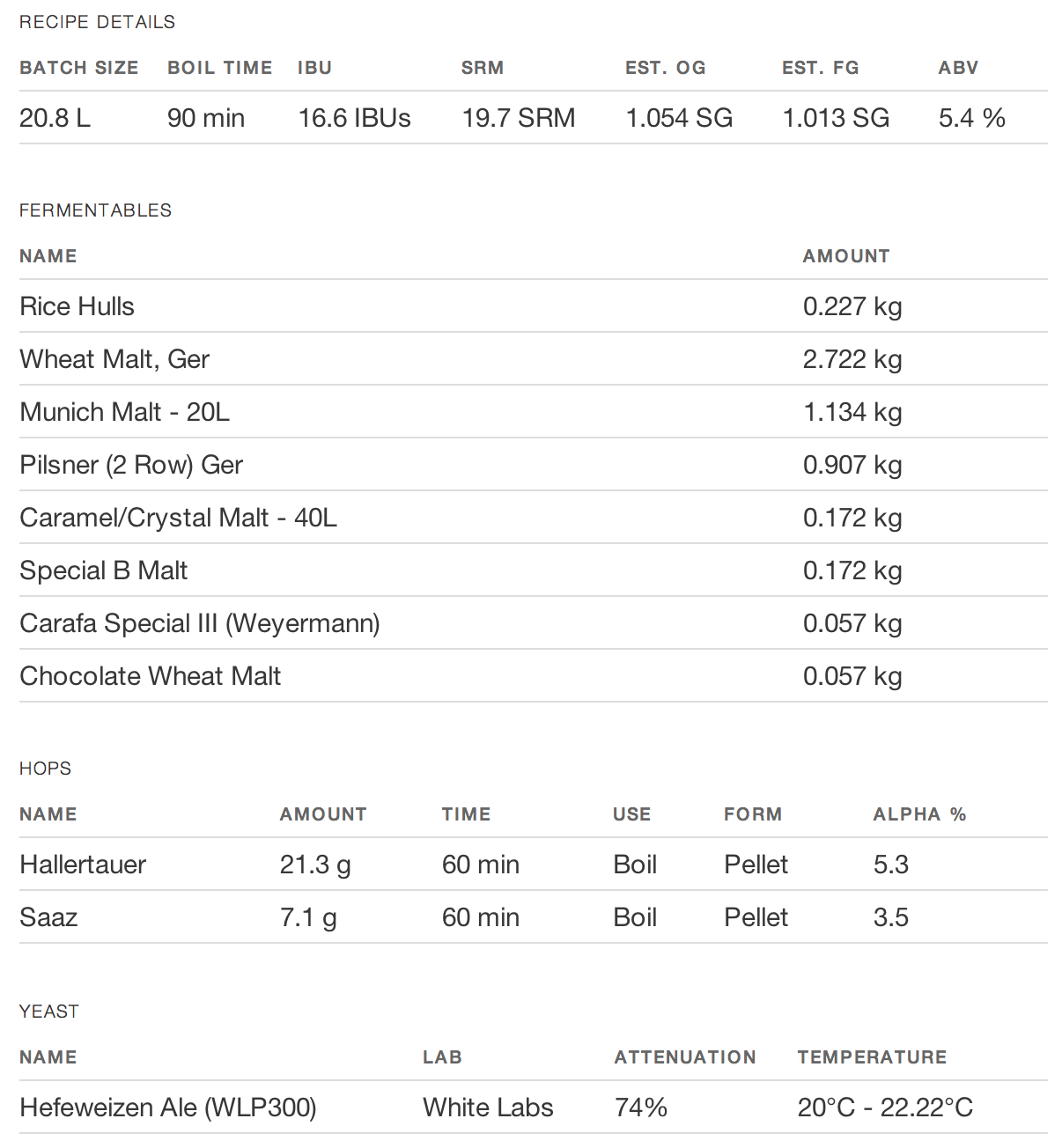Image resolution: width=1062 pixels, height=1148 pixels.
Task: Click the 20.8 L batch size value
Action: [x=55, y=118]
